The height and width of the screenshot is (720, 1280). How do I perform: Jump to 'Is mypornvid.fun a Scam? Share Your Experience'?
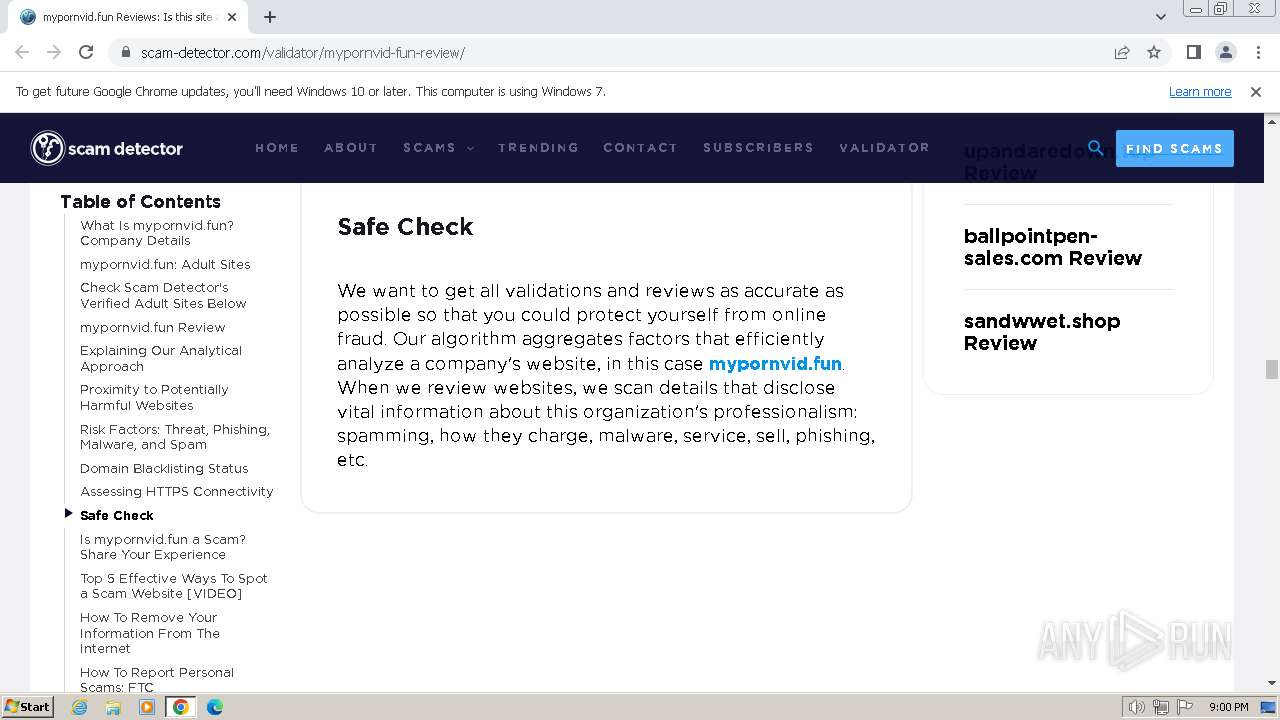[163, 547]
